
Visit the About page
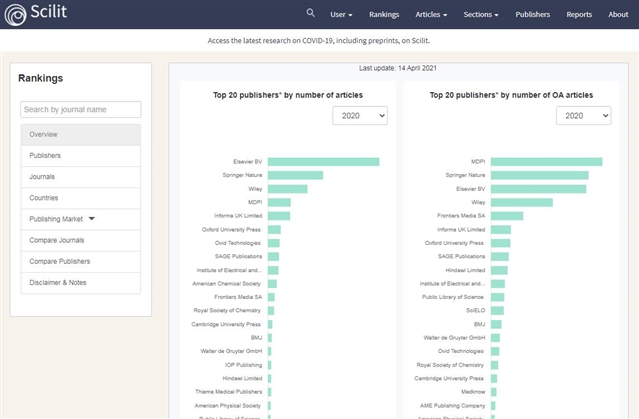(x=618, y=15)
